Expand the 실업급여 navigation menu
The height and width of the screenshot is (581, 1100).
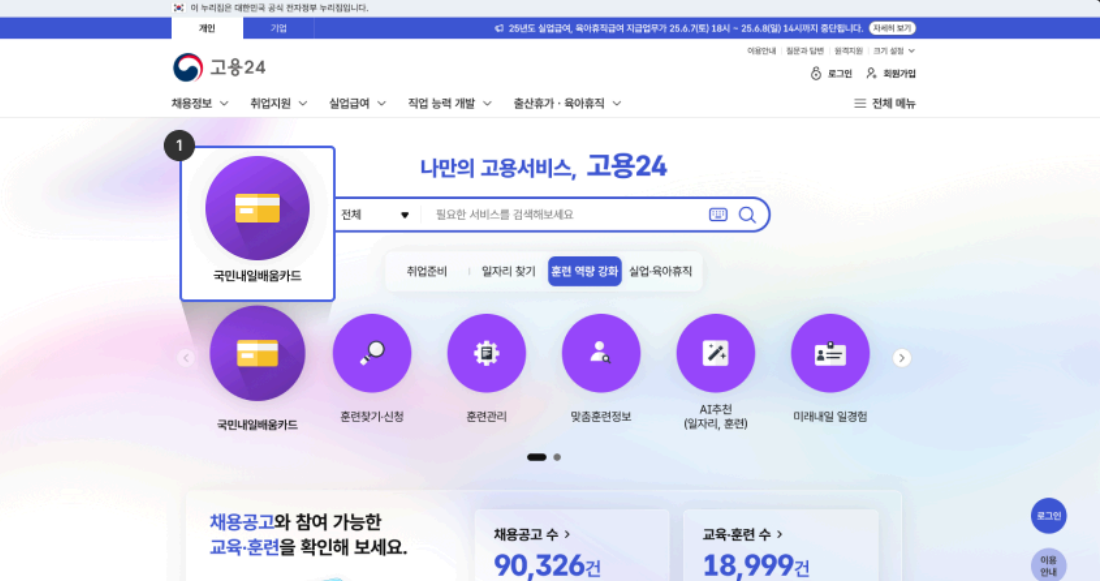[x=357, y=103]
